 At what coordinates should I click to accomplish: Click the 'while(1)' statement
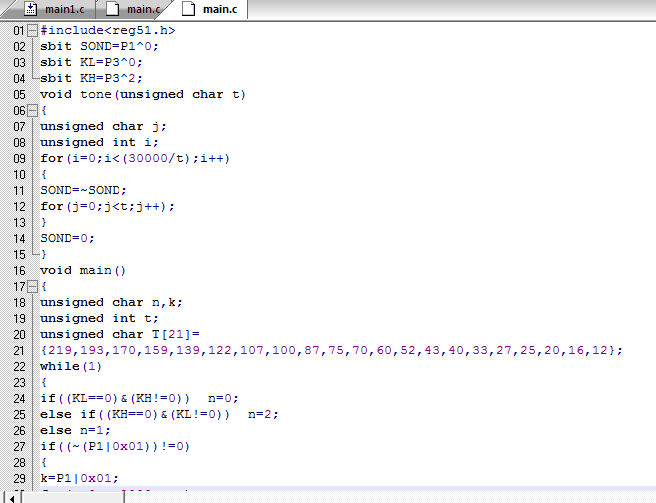click(x=71, y=367)
